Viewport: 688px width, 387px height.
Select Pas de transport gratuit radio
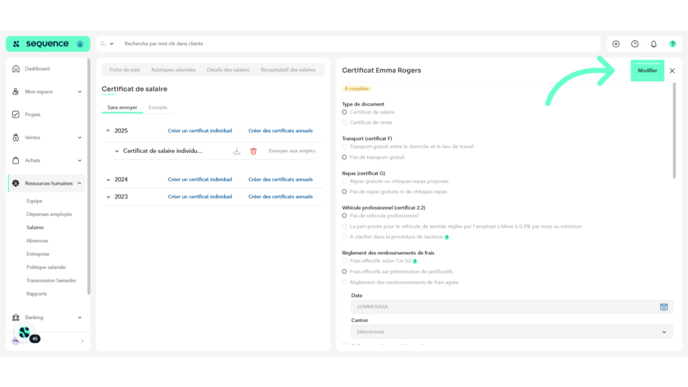click(344, 157)
